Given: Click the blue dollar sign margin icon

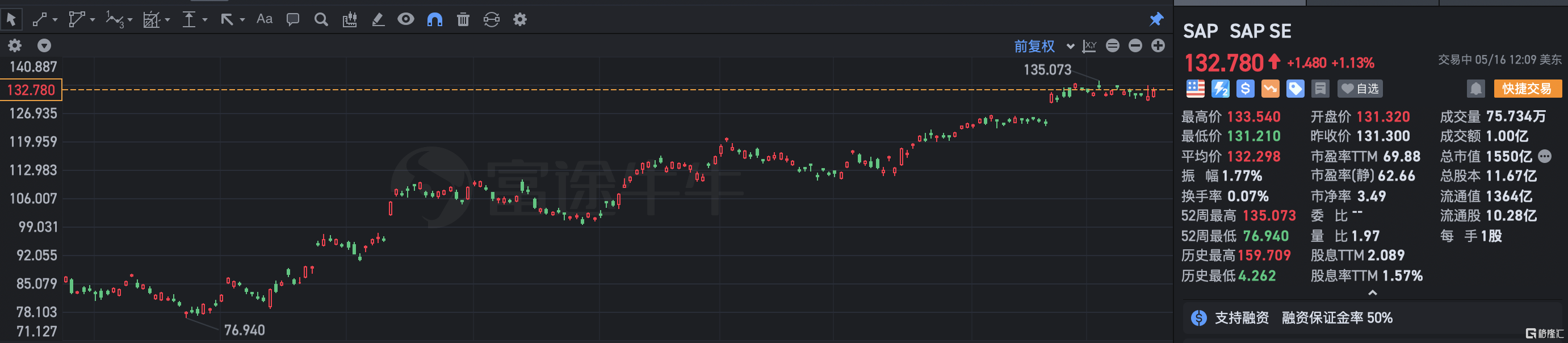Looking at the screenshot, I should point(1245,89).
